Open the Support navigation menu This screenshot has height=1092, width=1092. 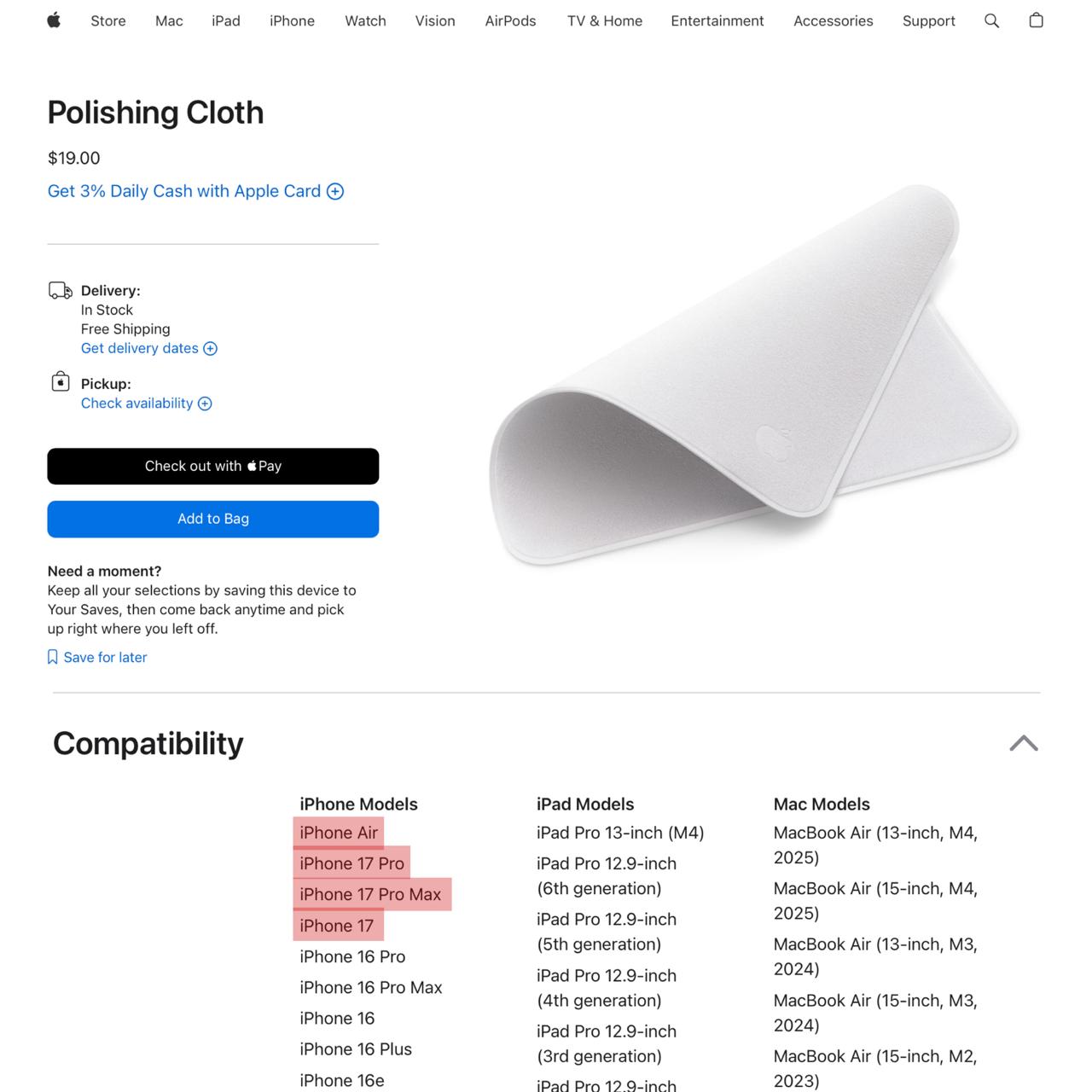tap(929, 20)
